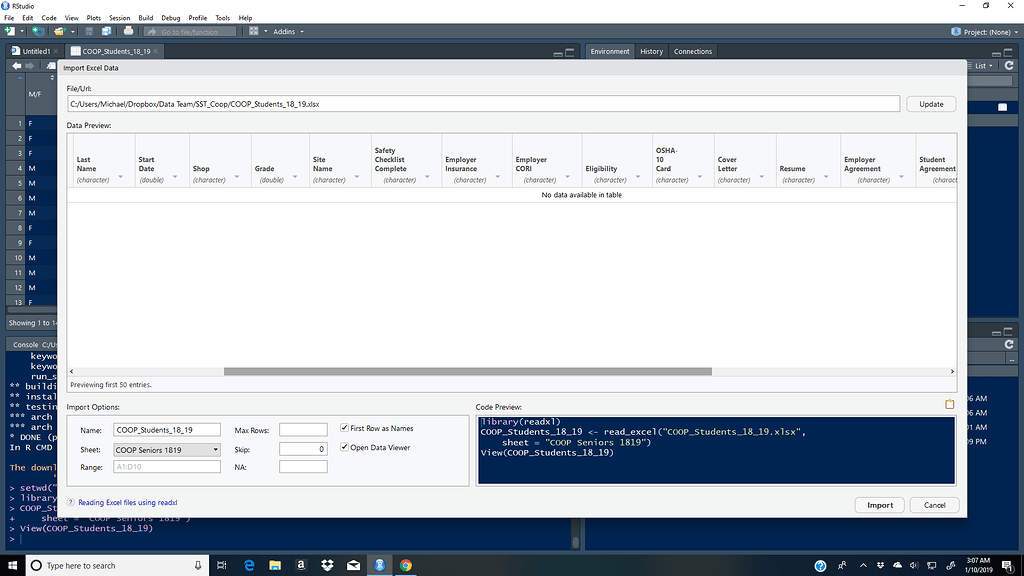
Task: Copy the code preview using the clipboard icon
Action: pos(950,403)
